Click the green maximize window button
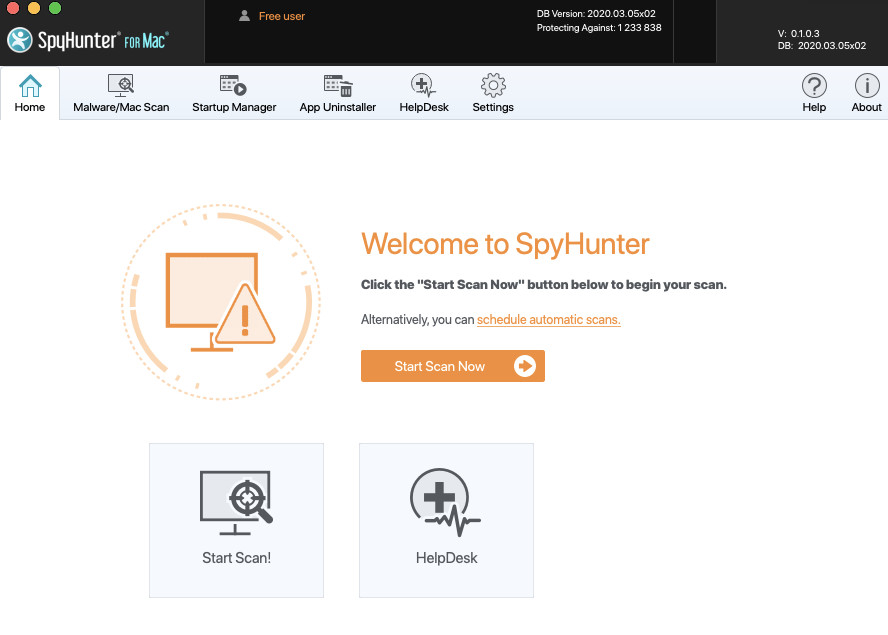888x635 pixels. (55, 7)
